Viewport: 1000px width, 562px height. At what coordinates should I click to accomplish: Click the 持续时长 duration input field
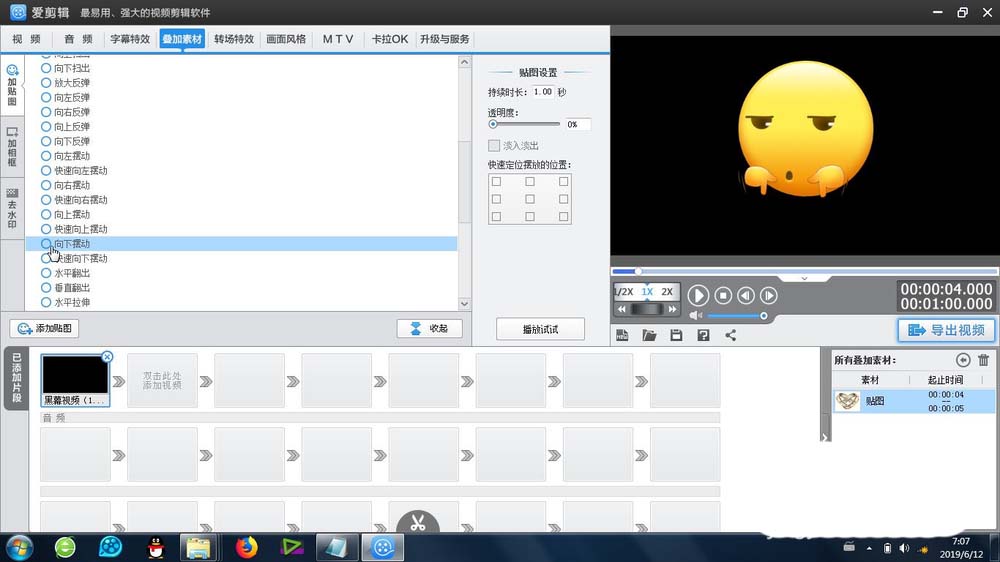point(543,92)
